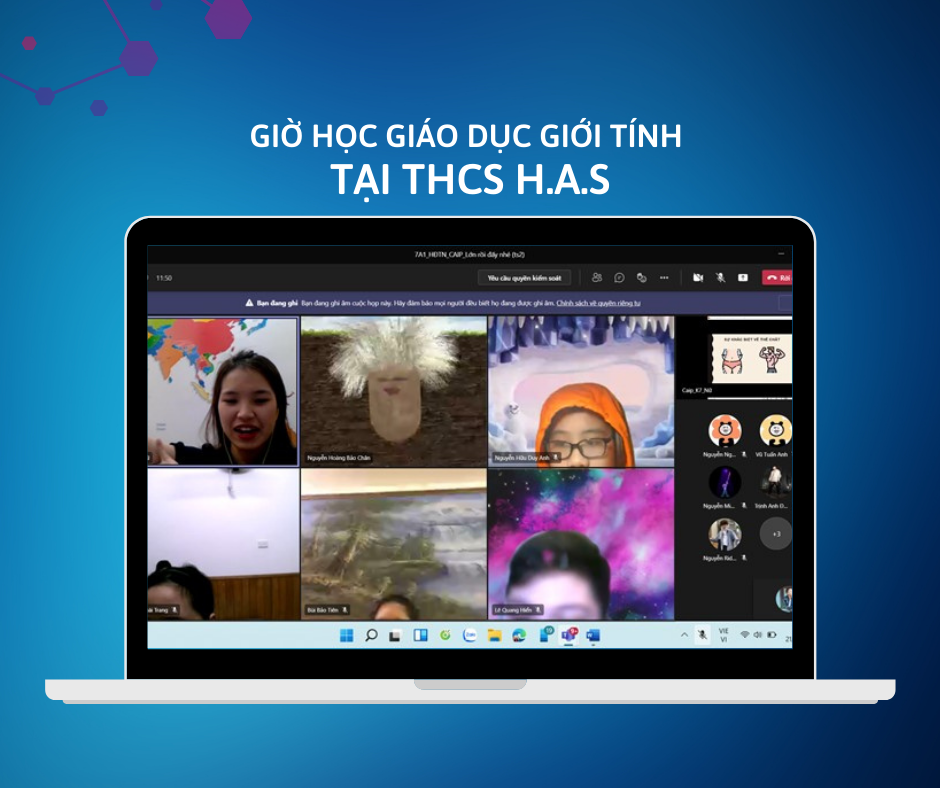Open the participants list icon
Screen dimensions: 940x788
coord(597,278)
